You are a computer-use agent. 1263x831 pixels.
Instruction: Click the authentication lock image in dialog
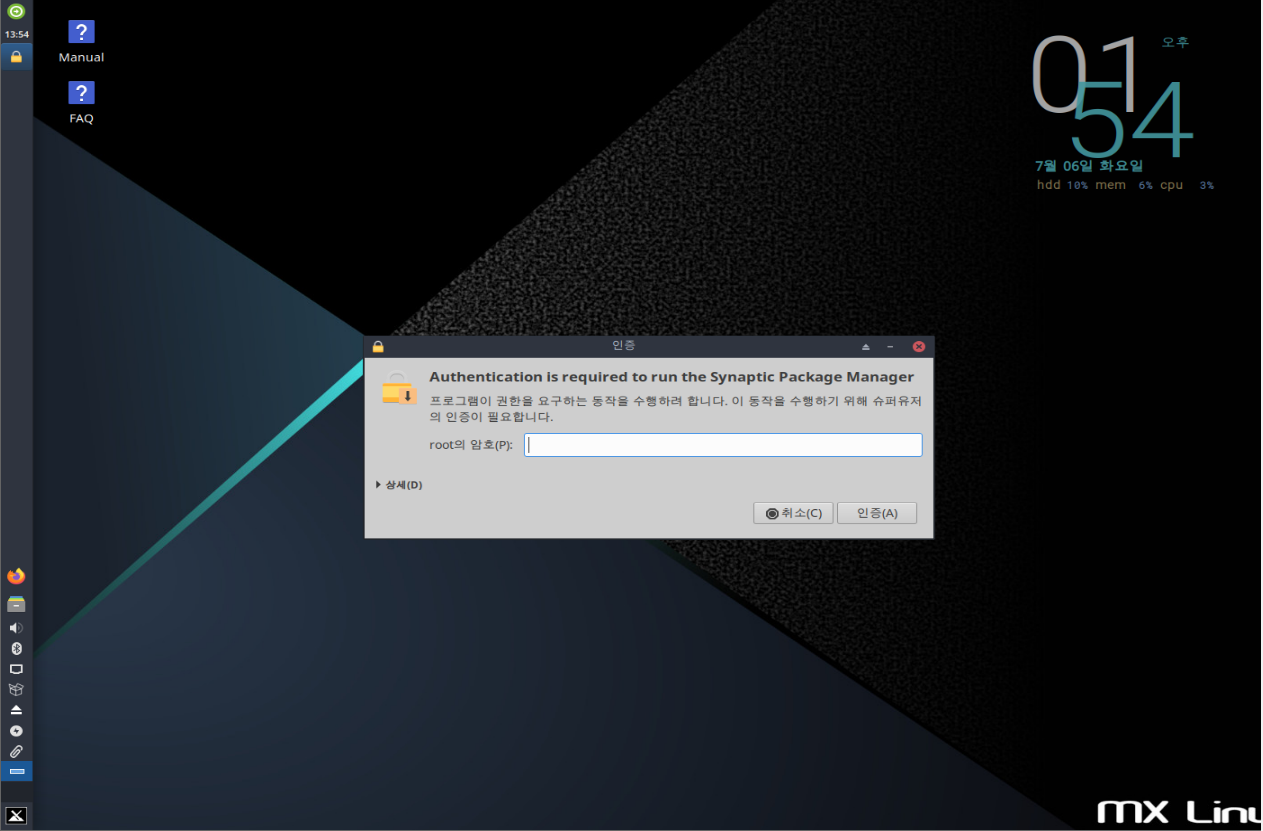(x=398, y=388)
